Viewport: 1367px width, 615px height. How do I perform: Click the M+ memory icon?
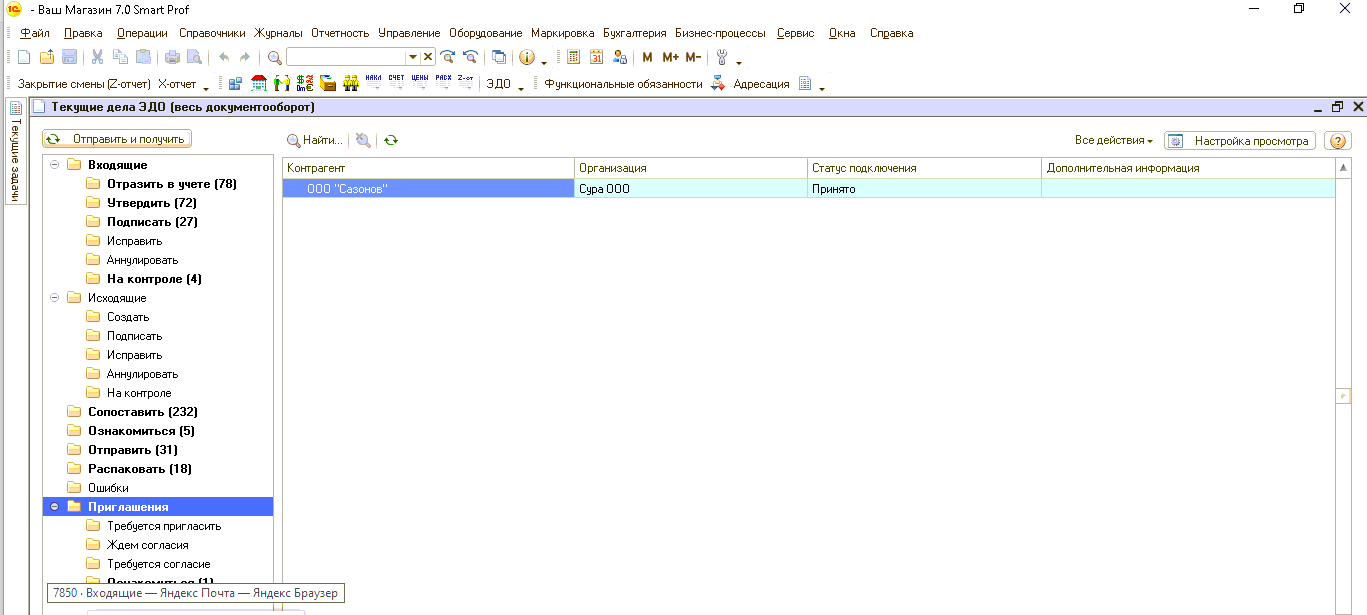tap(670, 58)
